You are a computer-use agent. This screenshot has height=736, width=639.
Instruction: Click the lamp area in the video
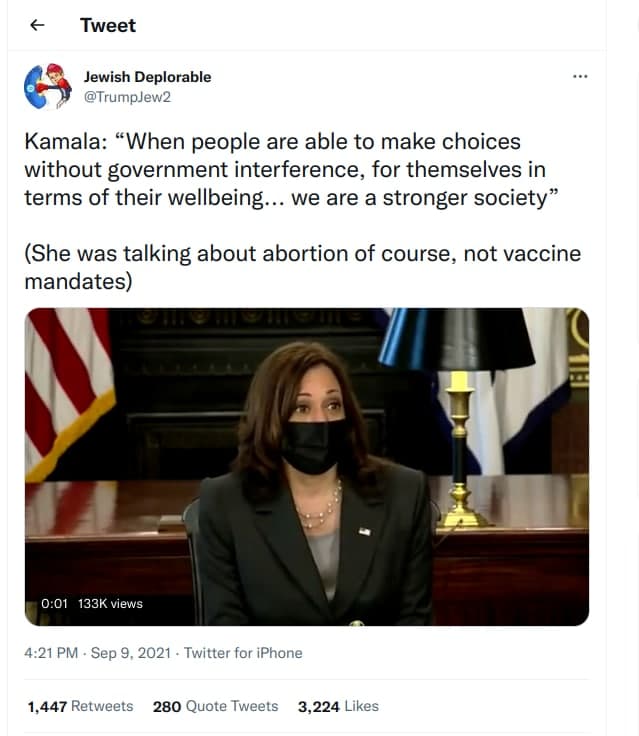click(x=458, y=415)
